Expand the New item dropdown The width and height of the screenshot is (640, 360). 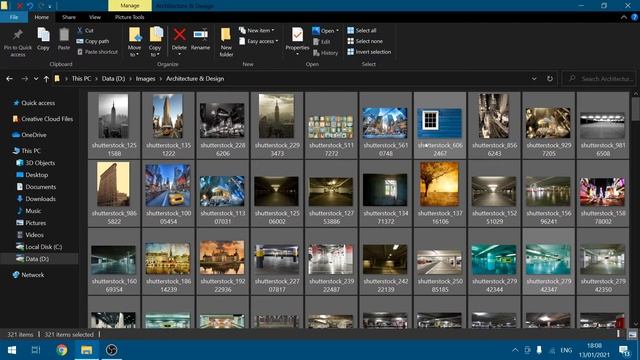coord(257,31)
